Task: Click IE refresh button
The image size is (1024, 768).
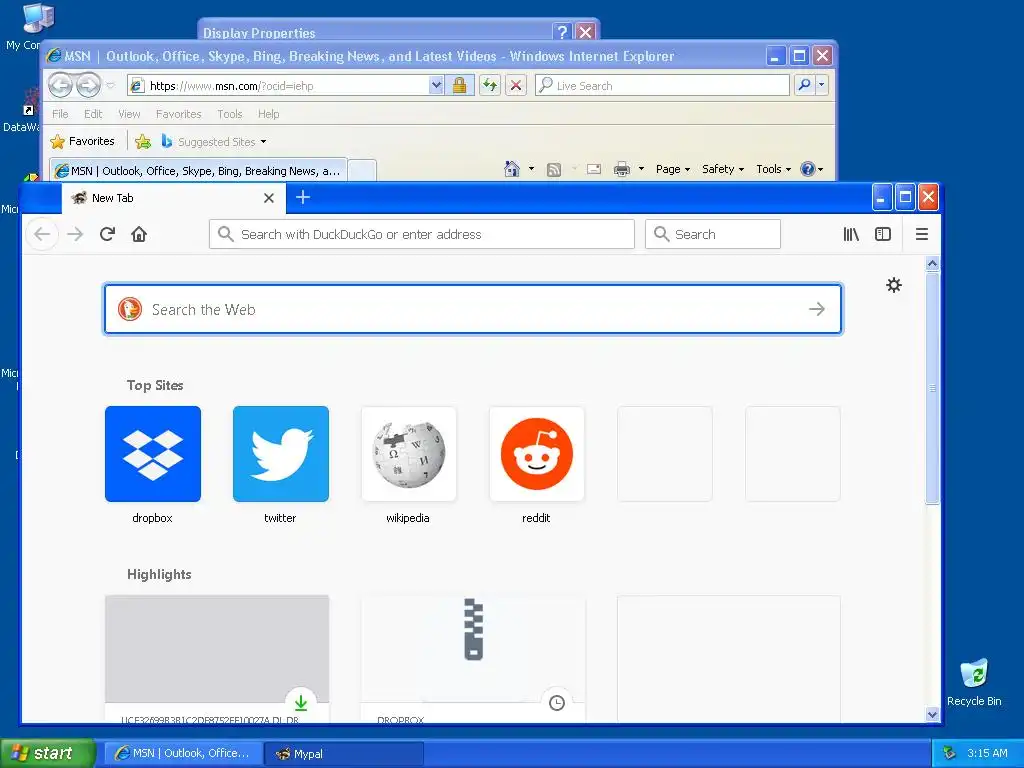Action: 490,85
